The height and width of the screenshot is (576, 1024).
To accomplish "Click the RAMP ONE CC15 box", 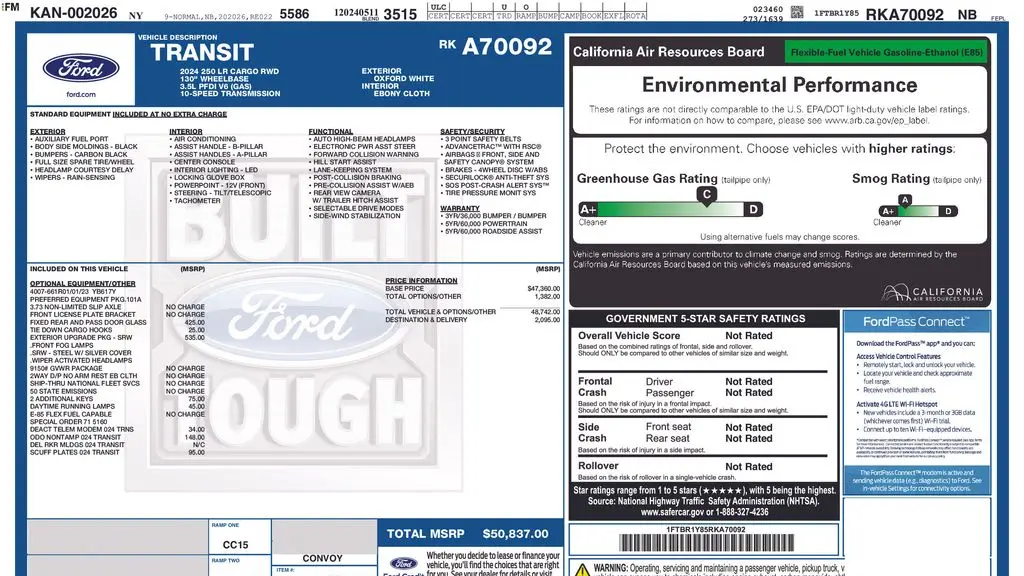I will pyautogui.click(x=240, y=537).
